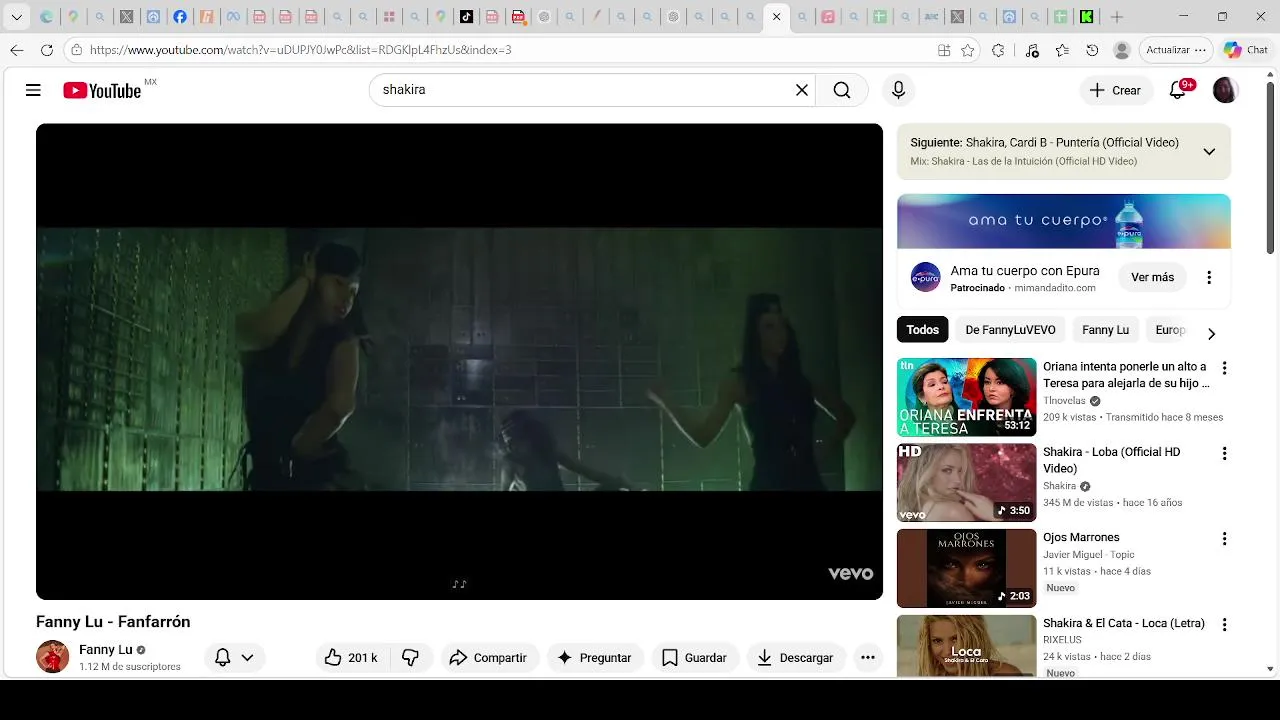Dislike the video with thumbs down

[x=410, y=657]
